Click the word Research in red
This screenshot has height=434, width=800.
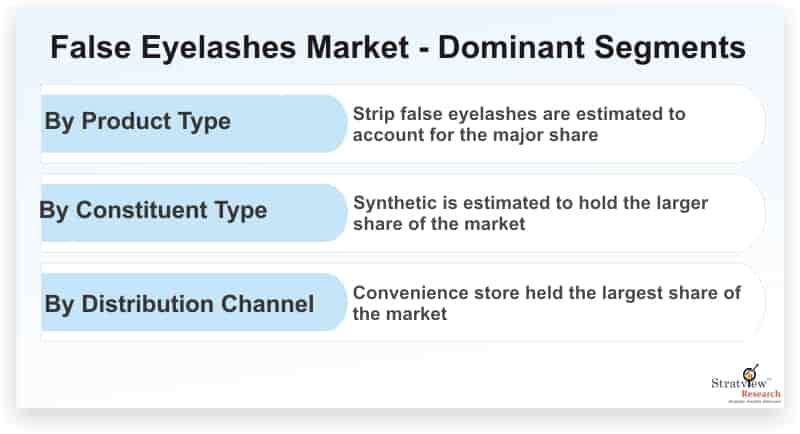[x=761, y=394]
